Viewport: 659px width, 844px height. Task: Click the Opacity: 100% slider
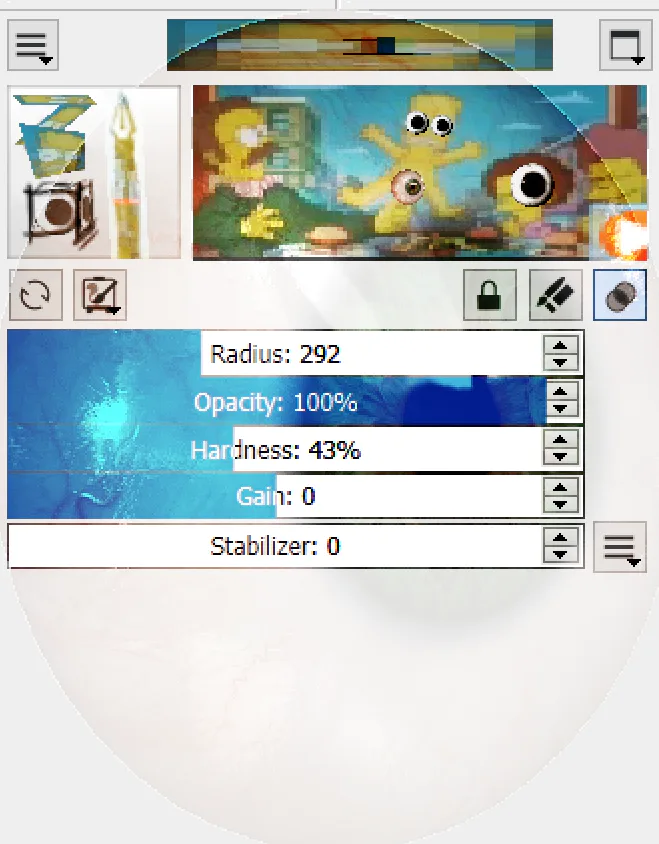click(275, 402)
